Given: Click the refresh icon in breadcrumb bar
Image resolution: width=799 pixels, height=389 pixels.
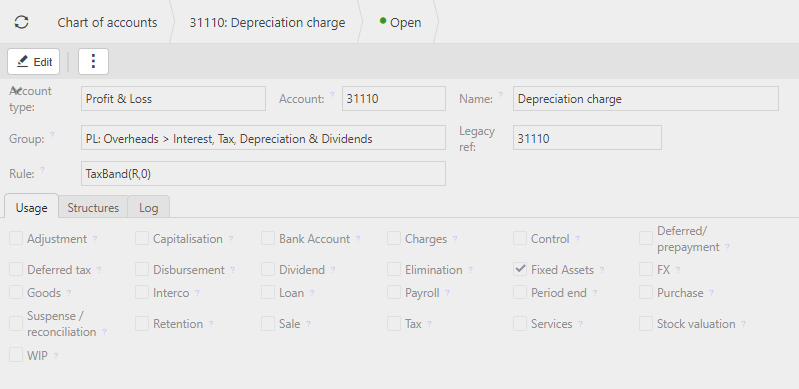Looking at the screenshot, I should pos(21,22).
